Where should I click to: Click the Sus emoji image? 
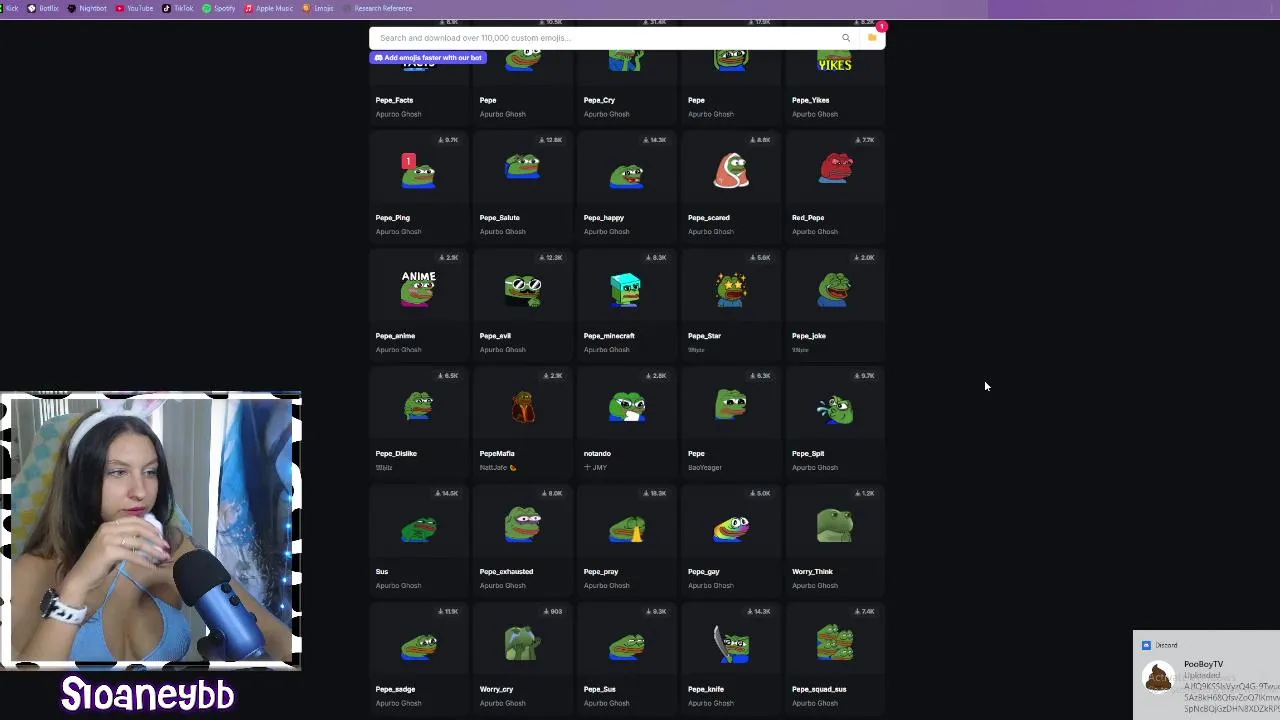click(418, 527)
